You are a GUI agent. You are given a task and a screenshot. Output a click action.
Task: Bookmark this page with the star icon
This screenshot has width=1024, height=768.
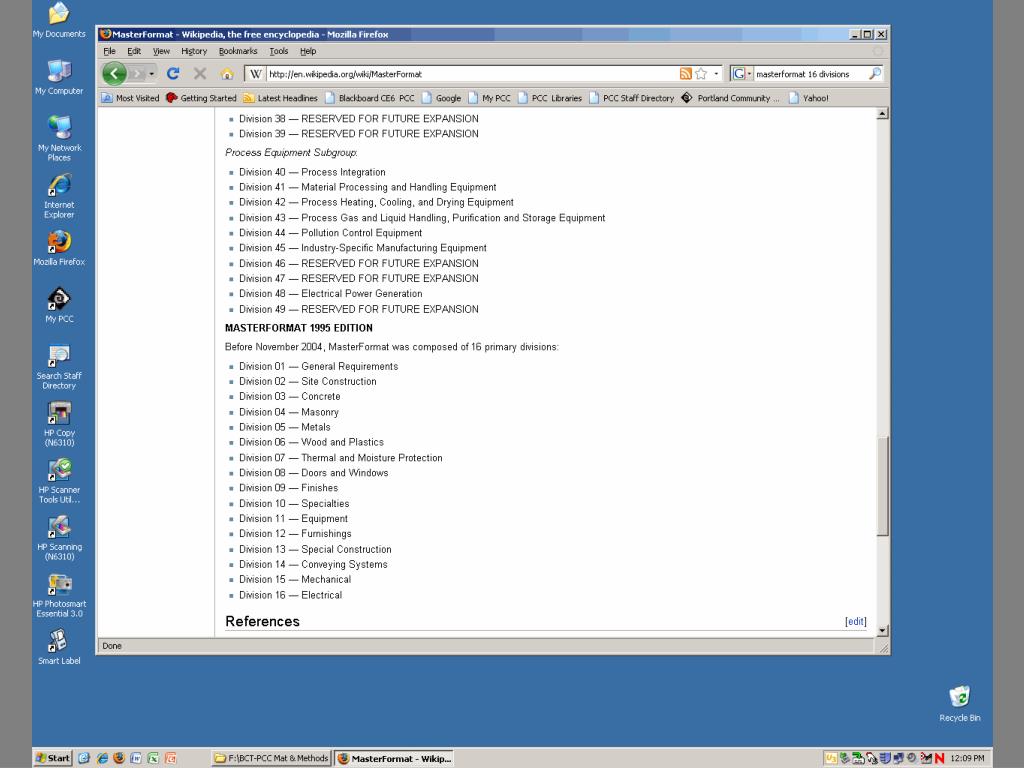[701, 74]
